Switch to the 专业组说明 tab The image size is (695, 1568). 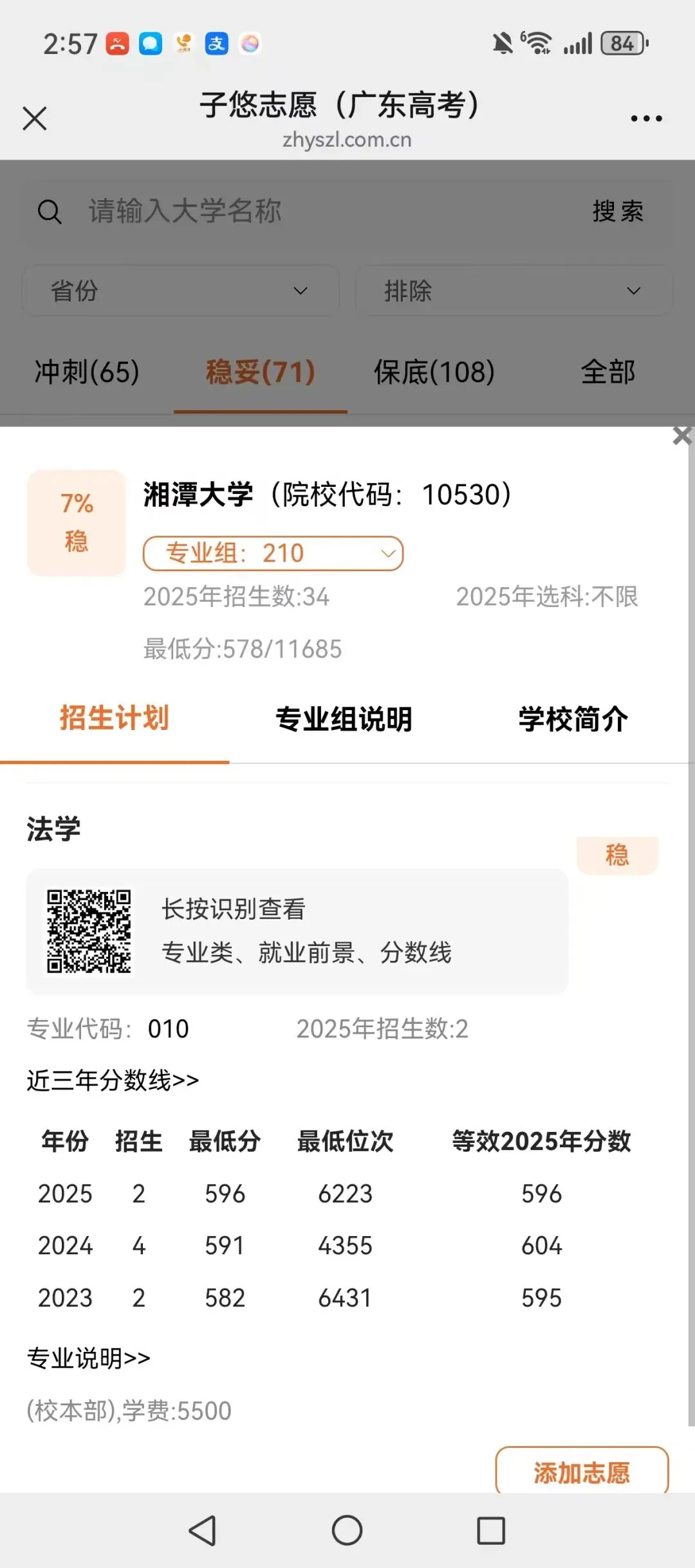coord(344,719)
